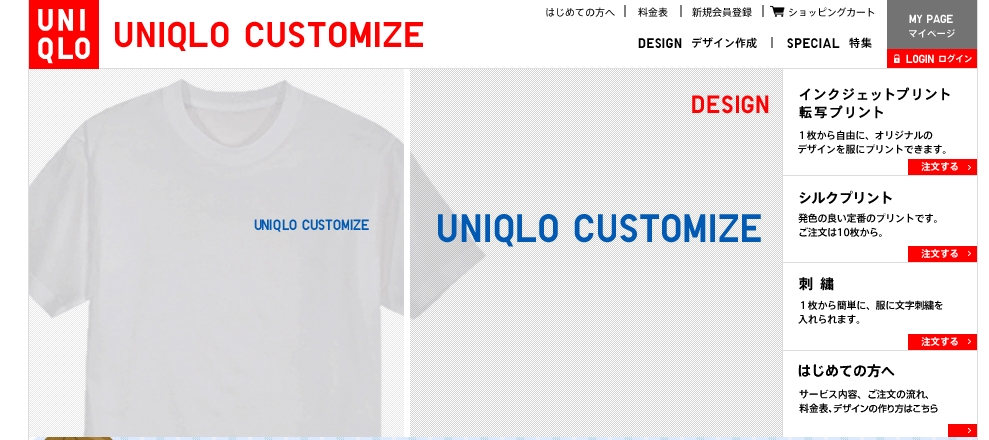
Task: Click the UNIQLO CUSTOMIZE red header title
Action: [x=268, y=35]
